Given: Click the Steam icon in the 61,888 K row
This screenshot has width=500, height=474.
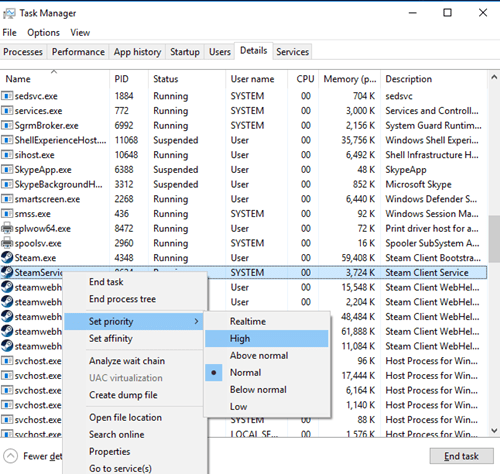Looking at the screenshot, I should 7,331.
